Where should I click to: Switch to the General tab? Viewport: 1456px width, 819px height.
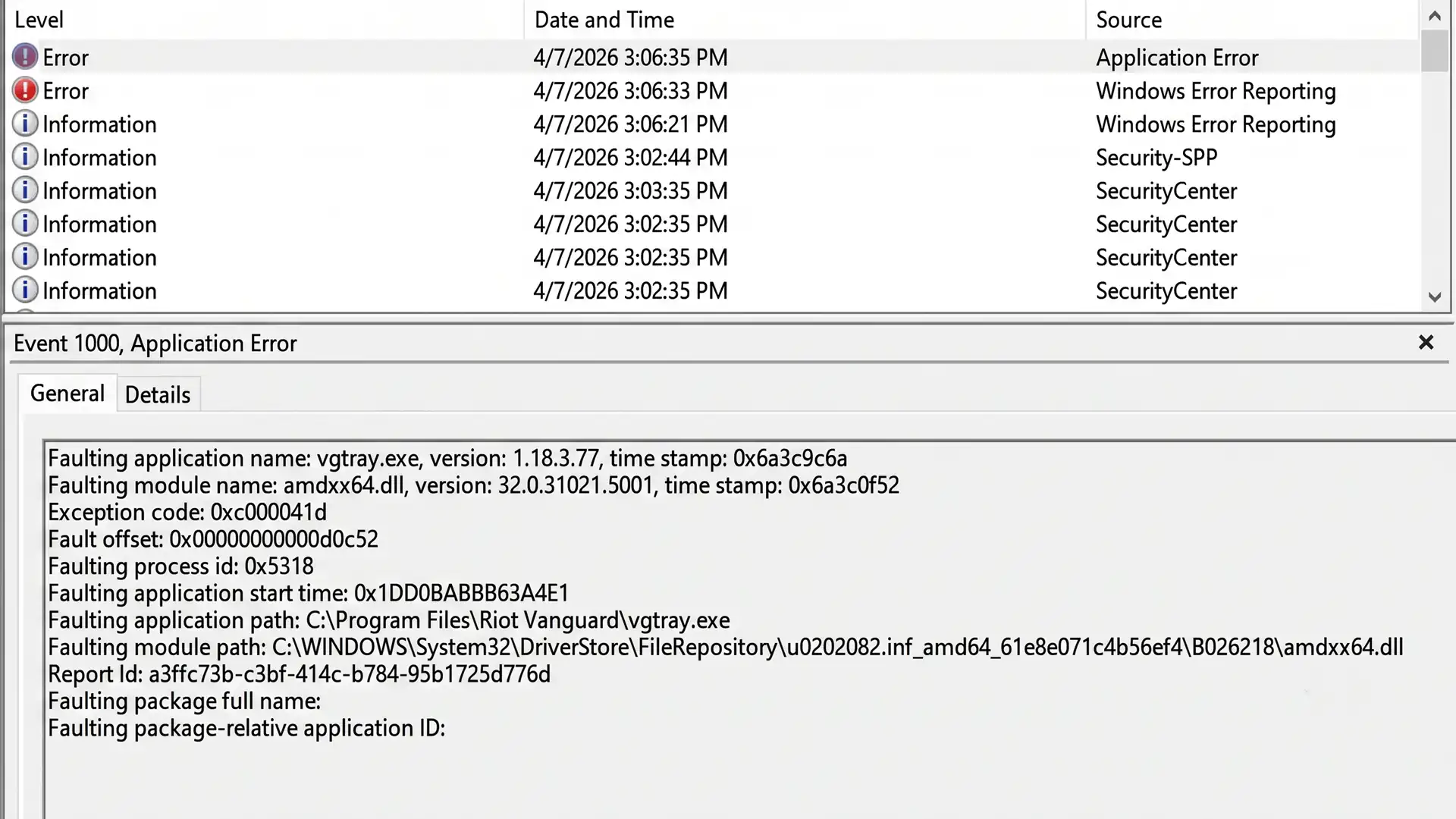pos(67,394)
